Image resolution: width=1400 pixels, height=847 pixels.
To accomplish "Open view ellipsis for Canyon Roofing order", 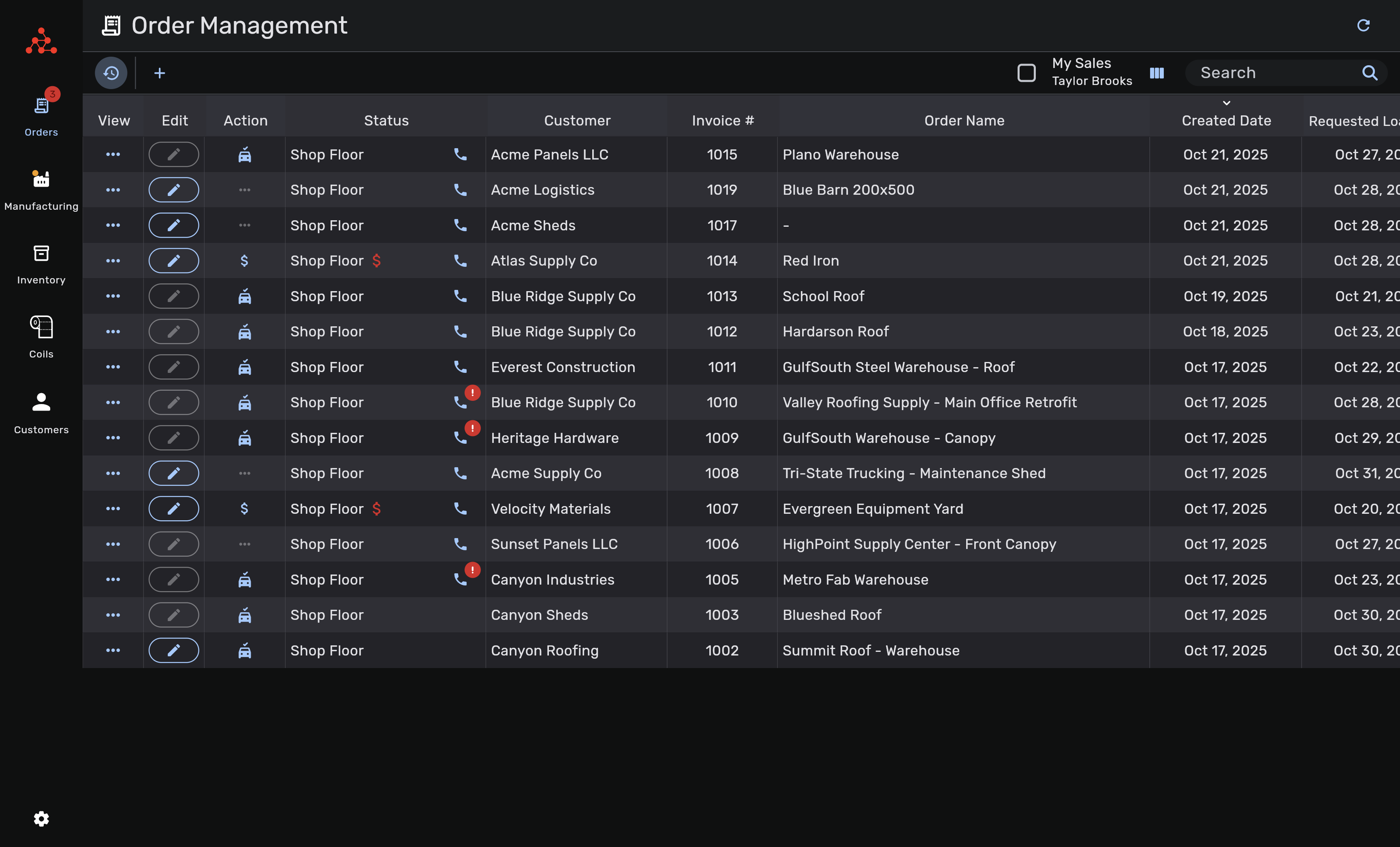I will [113, 650].
